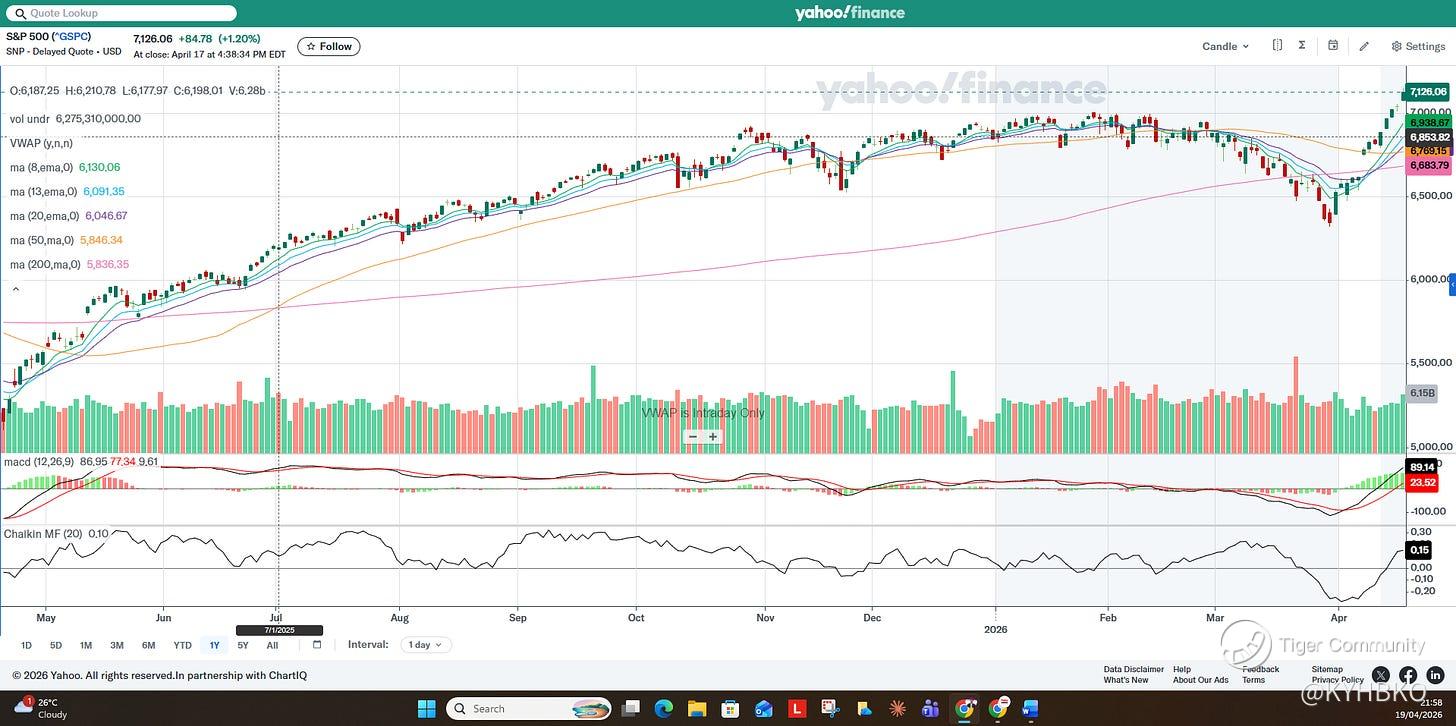Image resolution: width=1456 pixels, height=726 pixels.
Task: Open the weather widget showing 26°C Cloudy
Action: [41, 708]
